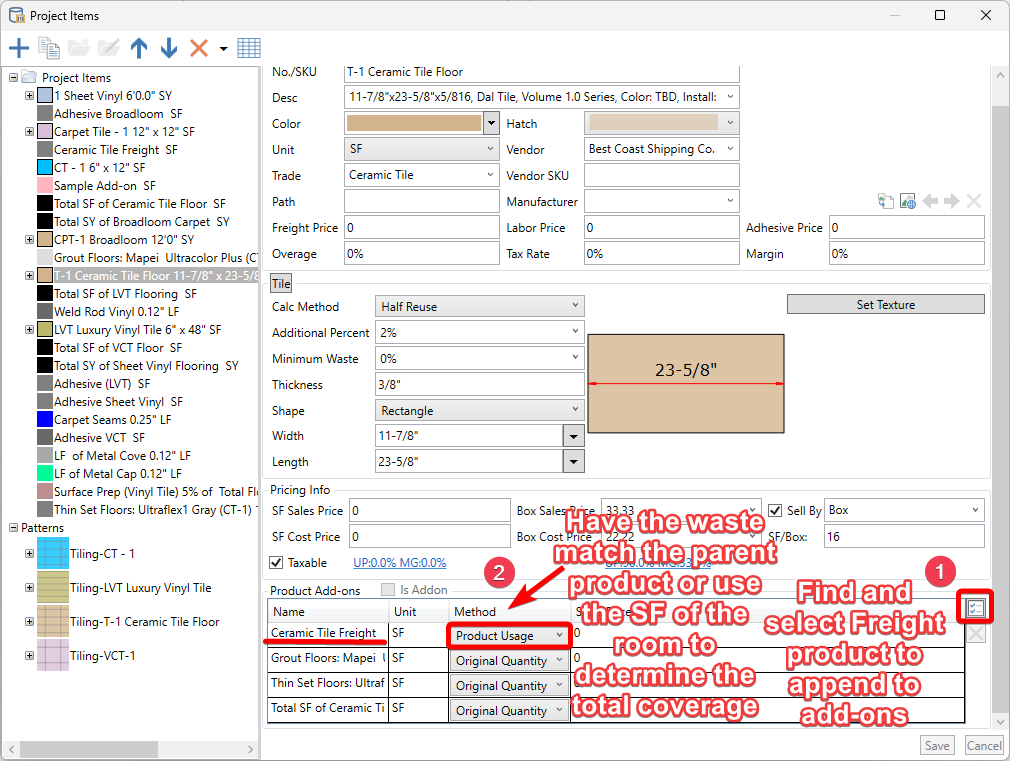Select Total SF of LVT Flooring item
The height and width of the screenshot is (761, 1010).
[125, 294]
